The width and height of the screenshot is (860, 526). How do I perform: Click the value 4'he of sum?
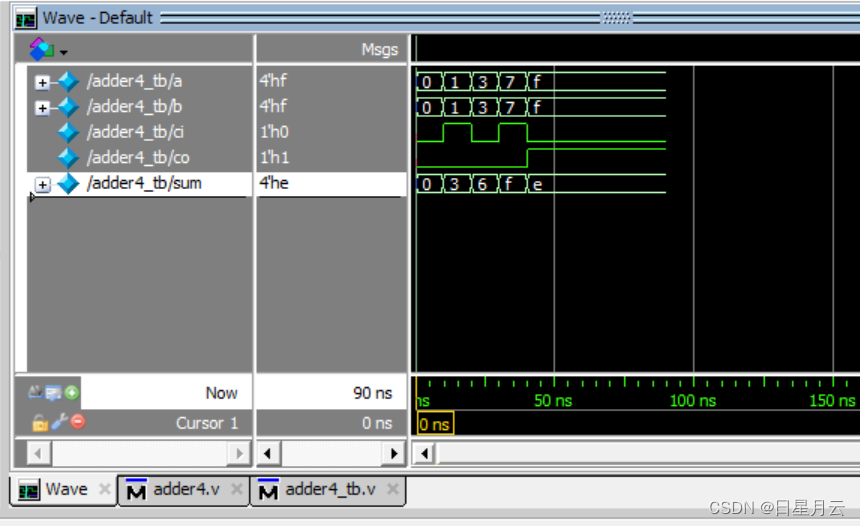pyautogui.click(x=274, y=183)
